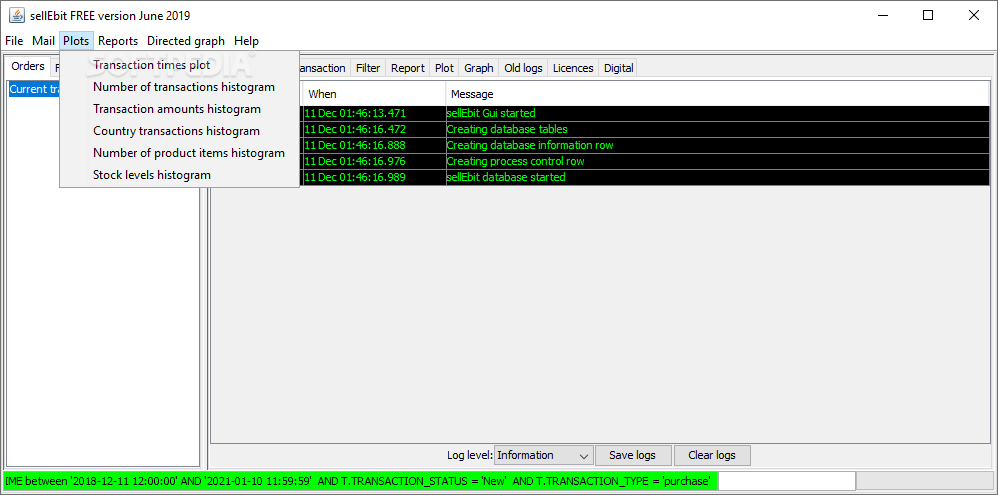Choose Stock levels histogram
Screen dimensions: 998x495
pos(179,174)
